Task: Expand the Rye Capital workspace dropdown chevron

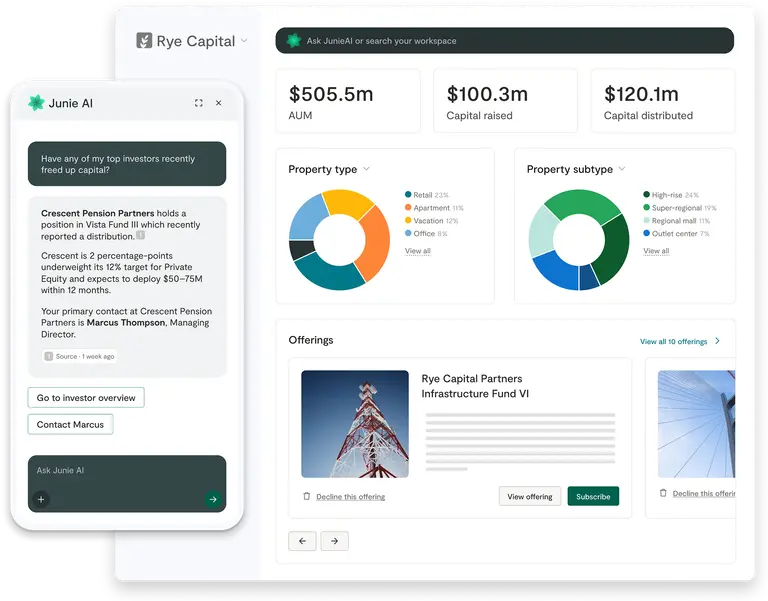Action: (x=244, y=41)
